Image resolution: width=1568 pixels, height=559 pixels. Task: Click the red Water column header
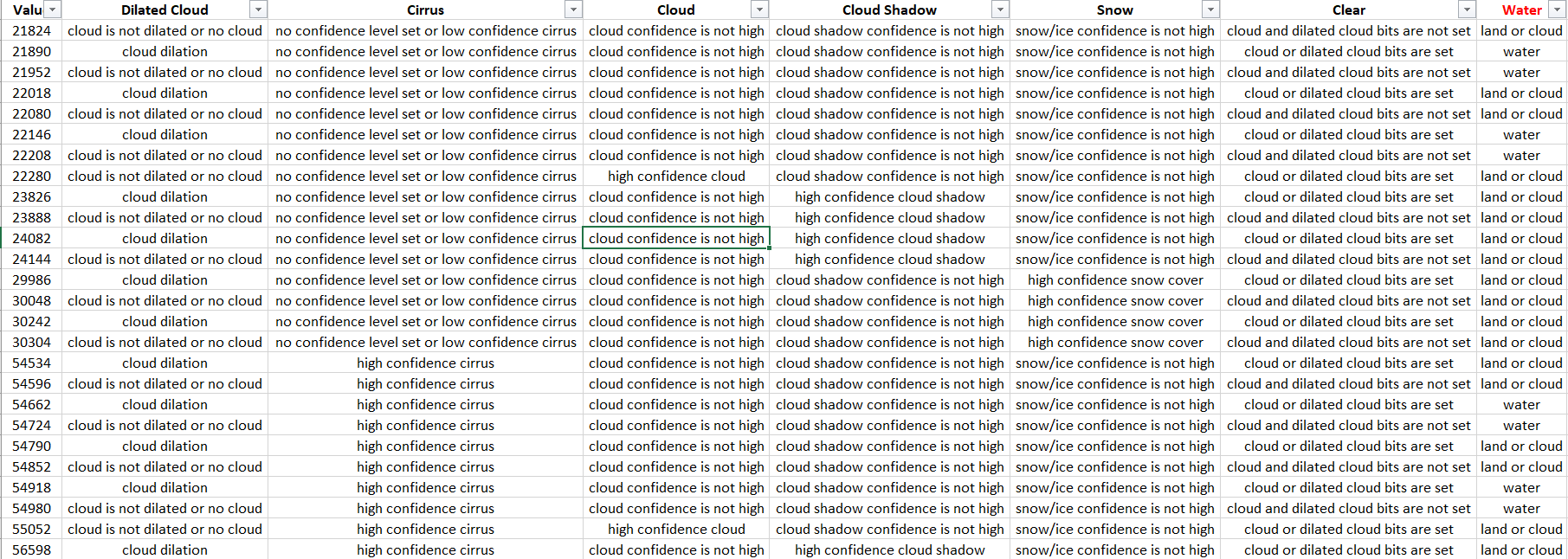[1521, 10]
